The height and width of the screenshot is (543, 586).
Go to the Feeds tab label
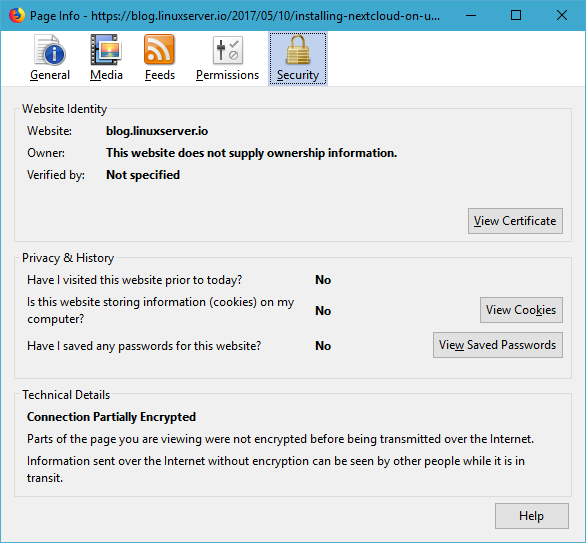click(x=160, y=75)
